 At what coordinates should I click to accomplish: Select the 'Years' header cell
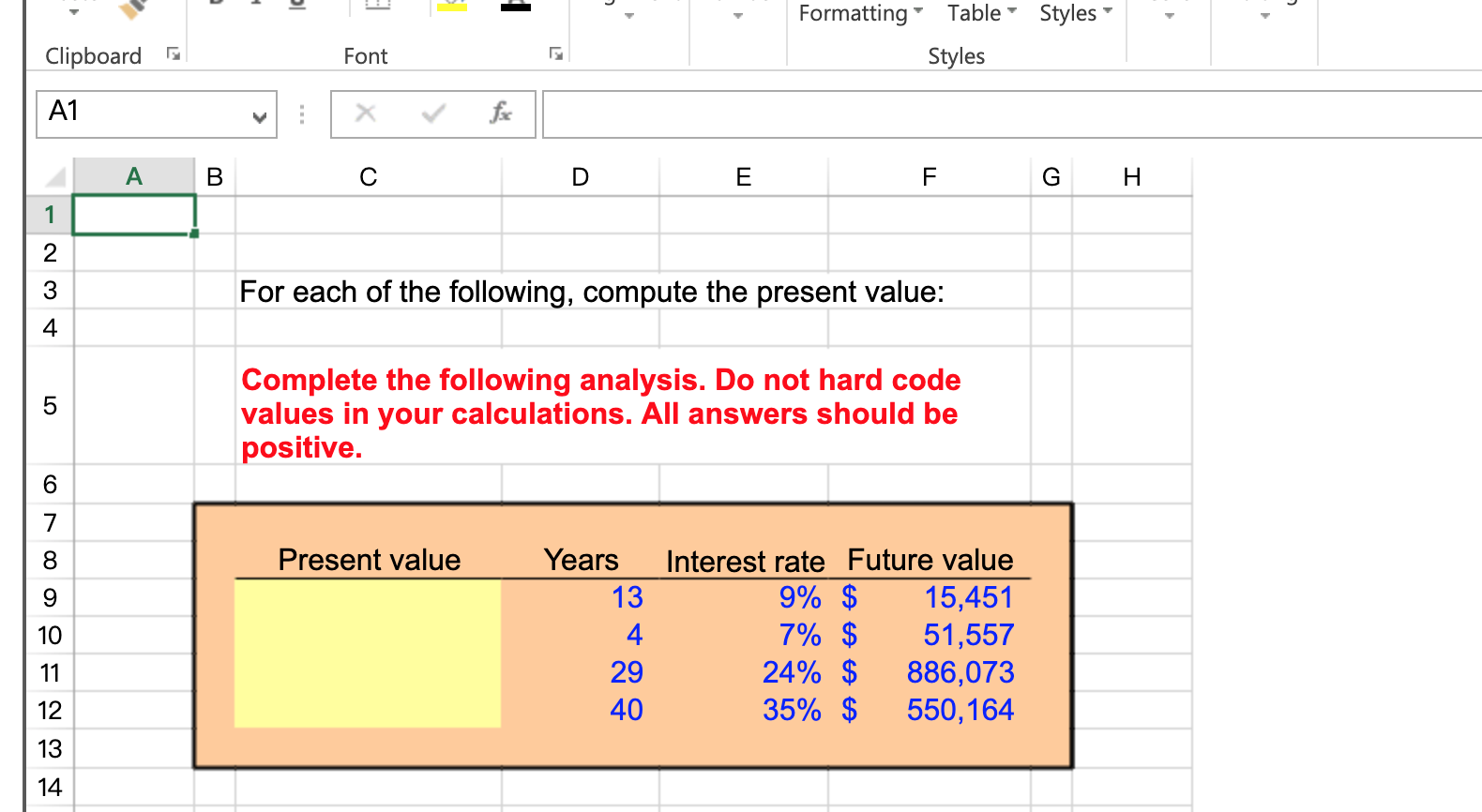[581, 560]
